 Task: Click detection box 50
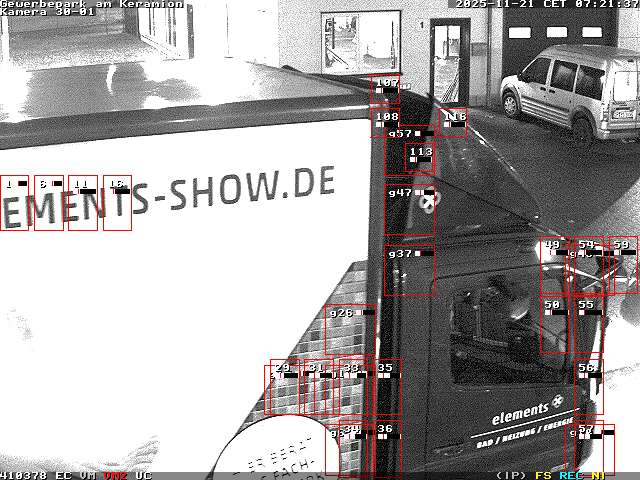556,325
